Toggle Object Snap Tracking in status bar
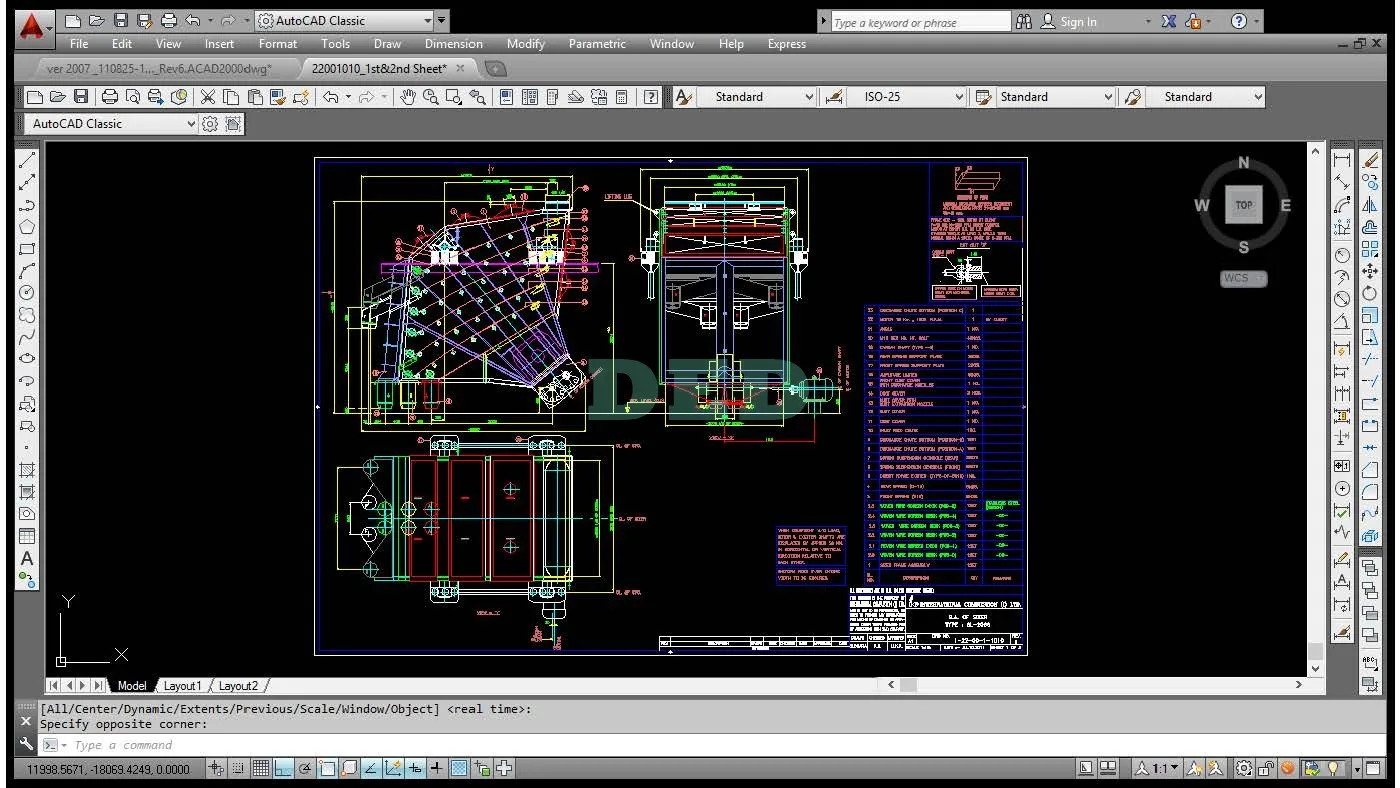The image size is (1400, 788). coord(371,768)
